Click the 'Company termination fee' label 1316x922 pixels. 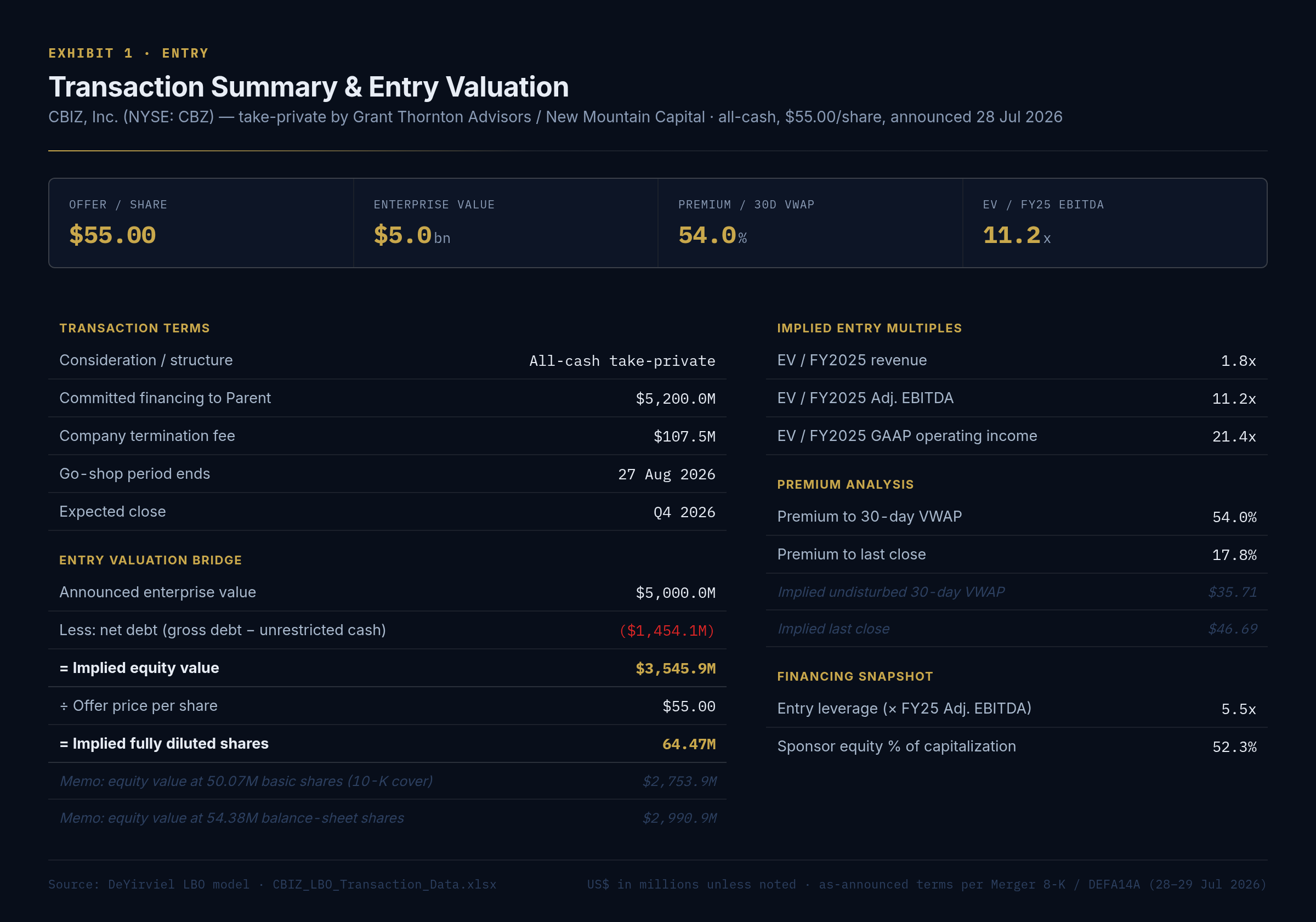pyautogui.click(x=148, y=436)
